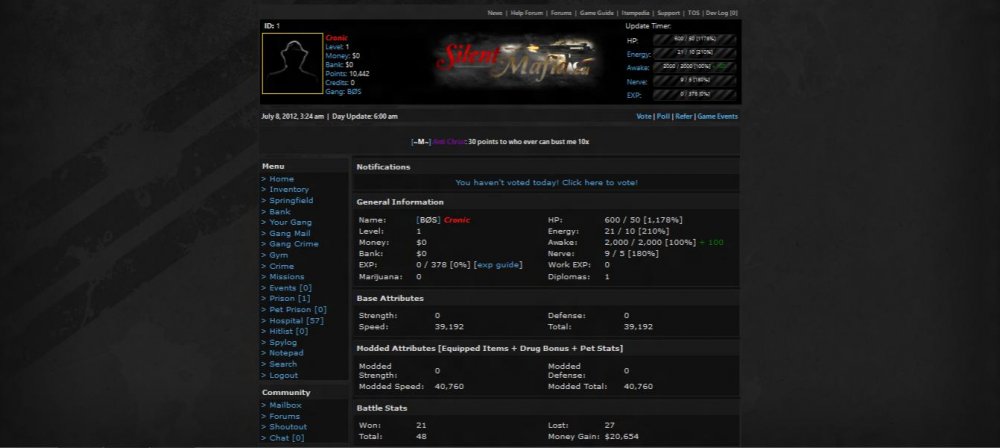Image resolution: width=1000 pixels, height=448 pixels.
Task: Click the HP status bar
Action: point(694,40)
